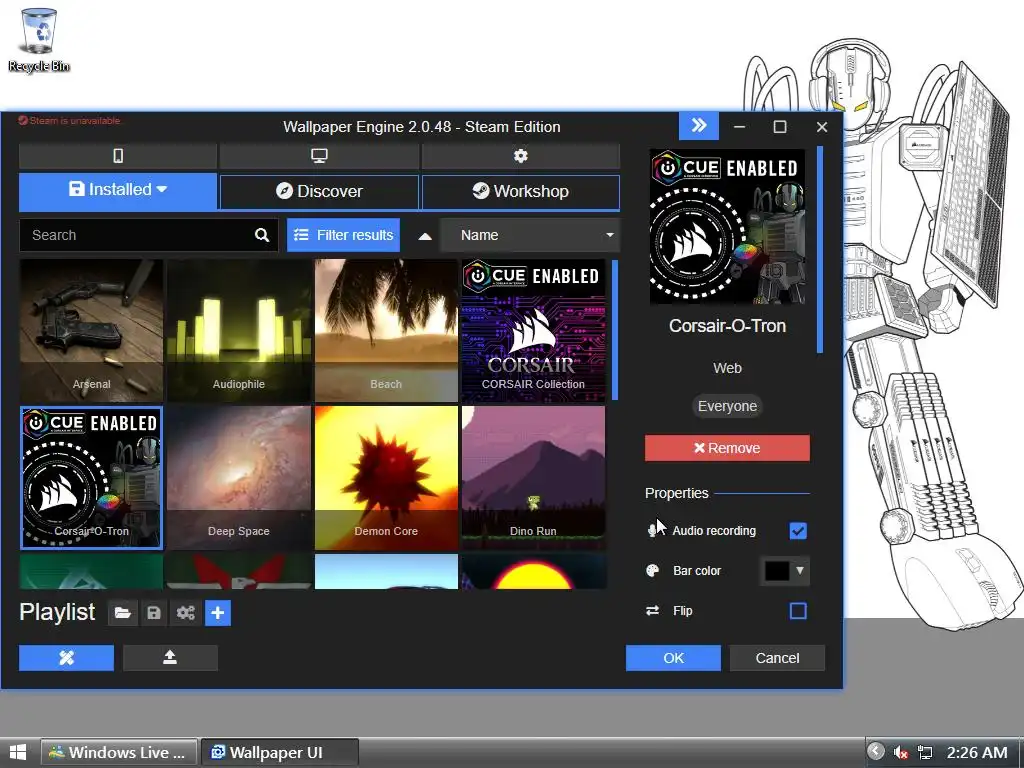This screenshot has height=768, width=1024.
Task: Click the upload wallpaper button
Action: pyautogui.click(x=170, y=658)
